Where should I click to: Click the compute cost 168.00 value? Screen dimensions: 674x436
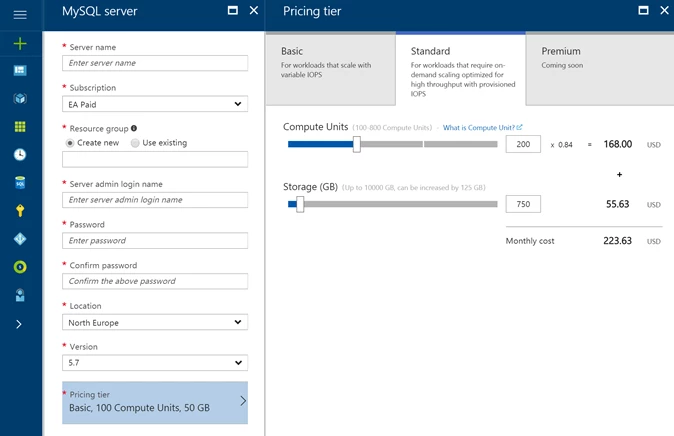618,144
